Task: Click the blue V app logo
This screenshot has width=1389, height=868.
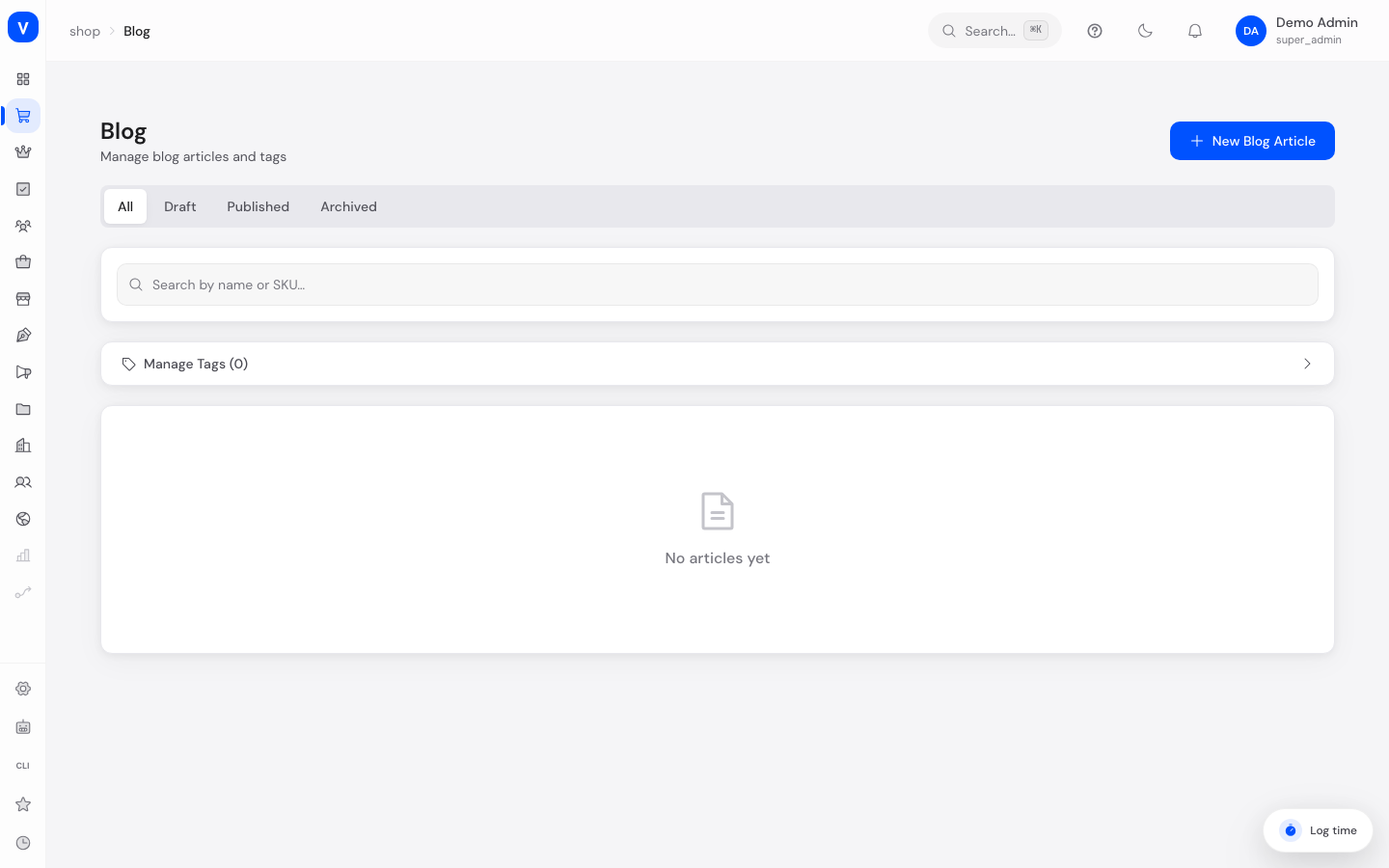Action: pyautogui.click(x=23, y=27)
